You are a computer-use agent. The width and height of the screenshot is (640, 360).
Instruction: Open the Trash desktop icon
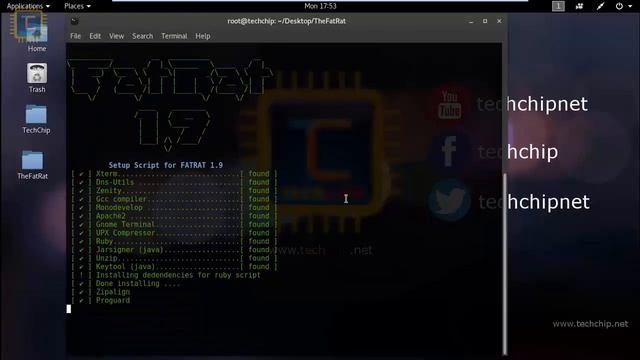37,78
